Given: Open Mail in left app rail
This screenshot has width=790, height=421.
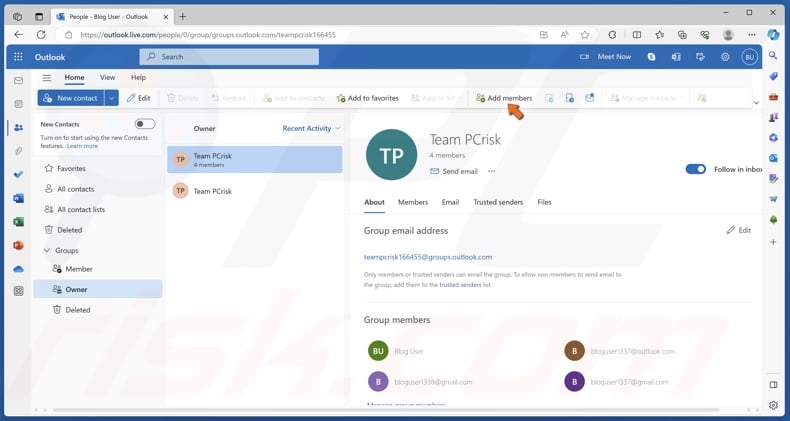Looking at the screenshot, I should (x=19, y=81).
